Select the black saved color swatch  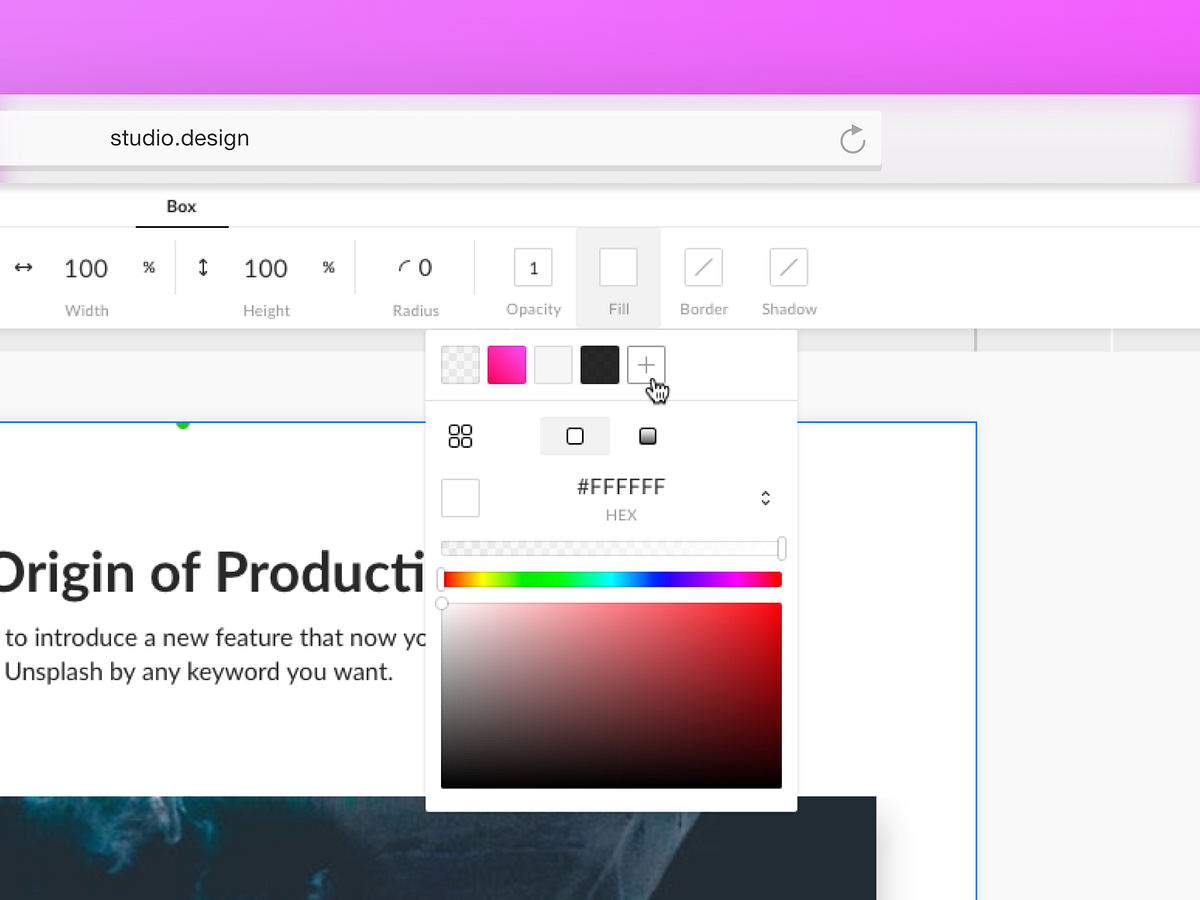(599, 364)
